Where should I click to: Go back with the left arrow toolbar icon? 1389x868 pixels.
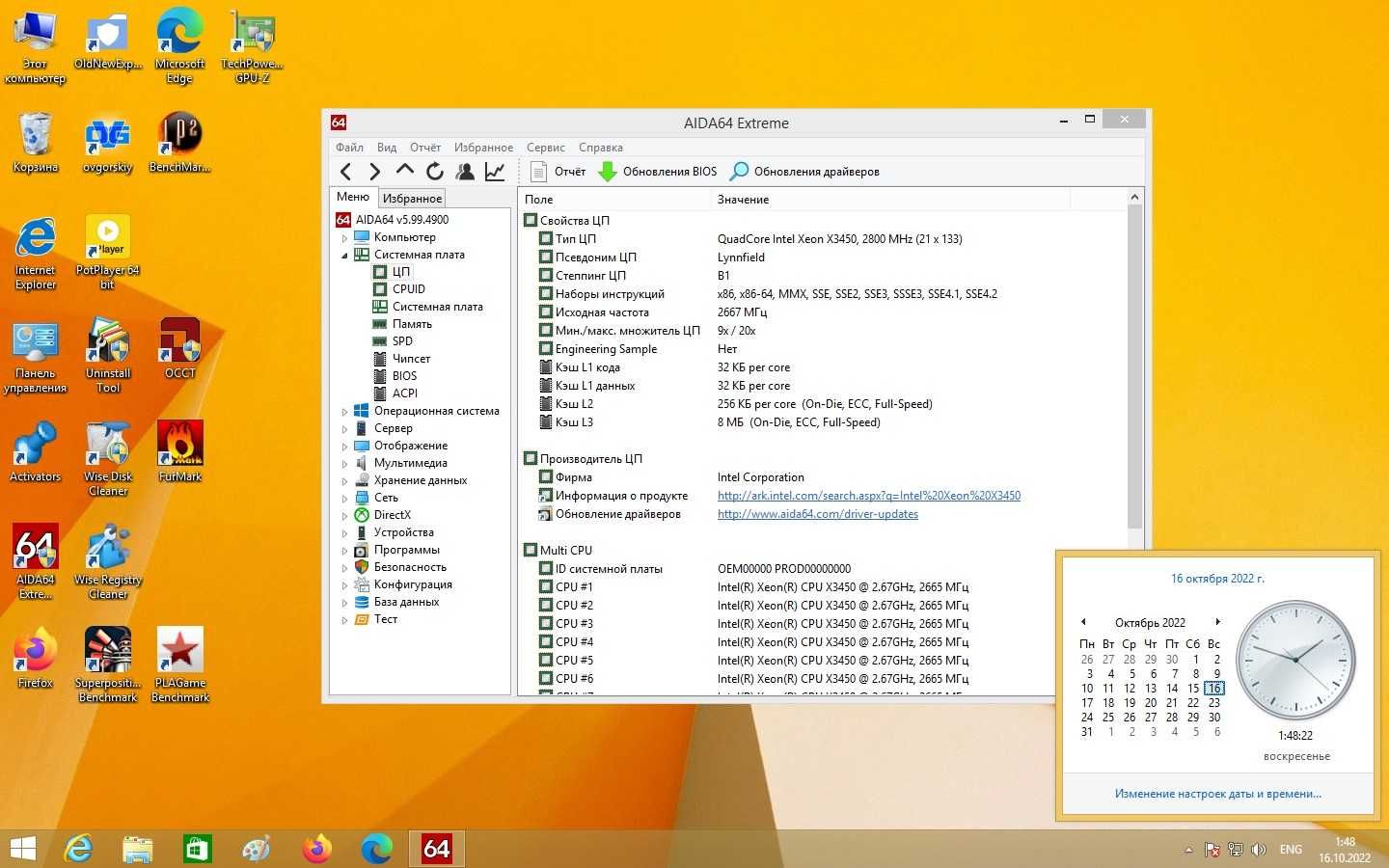coord(345,172)
